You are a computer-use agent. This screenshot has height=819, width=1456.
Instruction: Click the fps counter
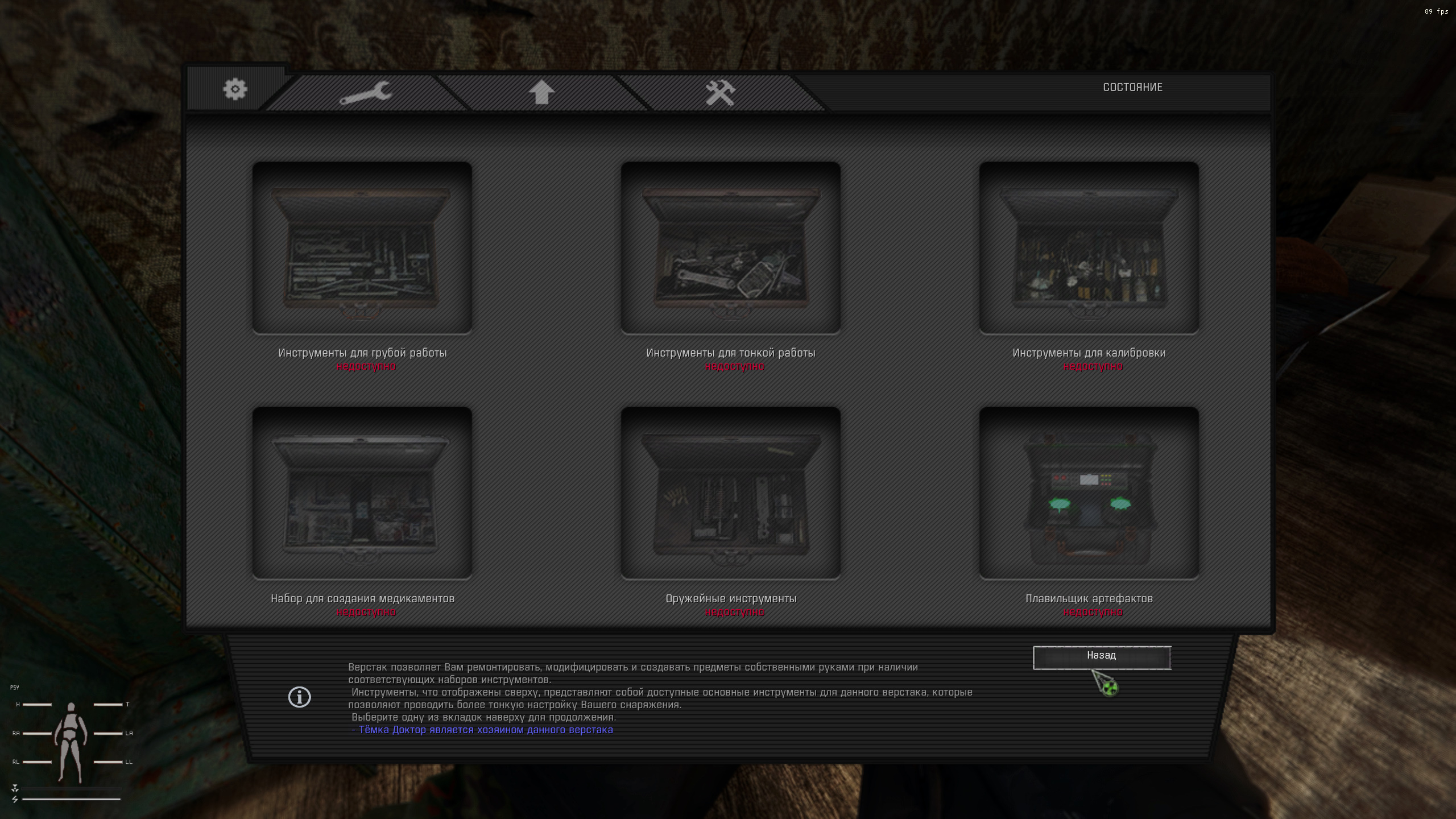coord(1436,11)
